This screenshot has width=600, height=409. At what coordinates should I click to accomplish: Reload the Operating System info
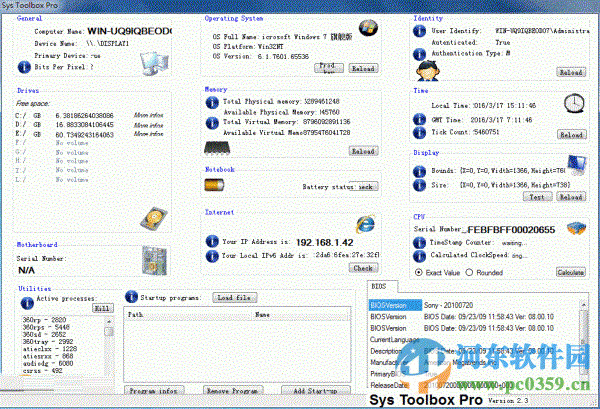(x=363, y=68)
